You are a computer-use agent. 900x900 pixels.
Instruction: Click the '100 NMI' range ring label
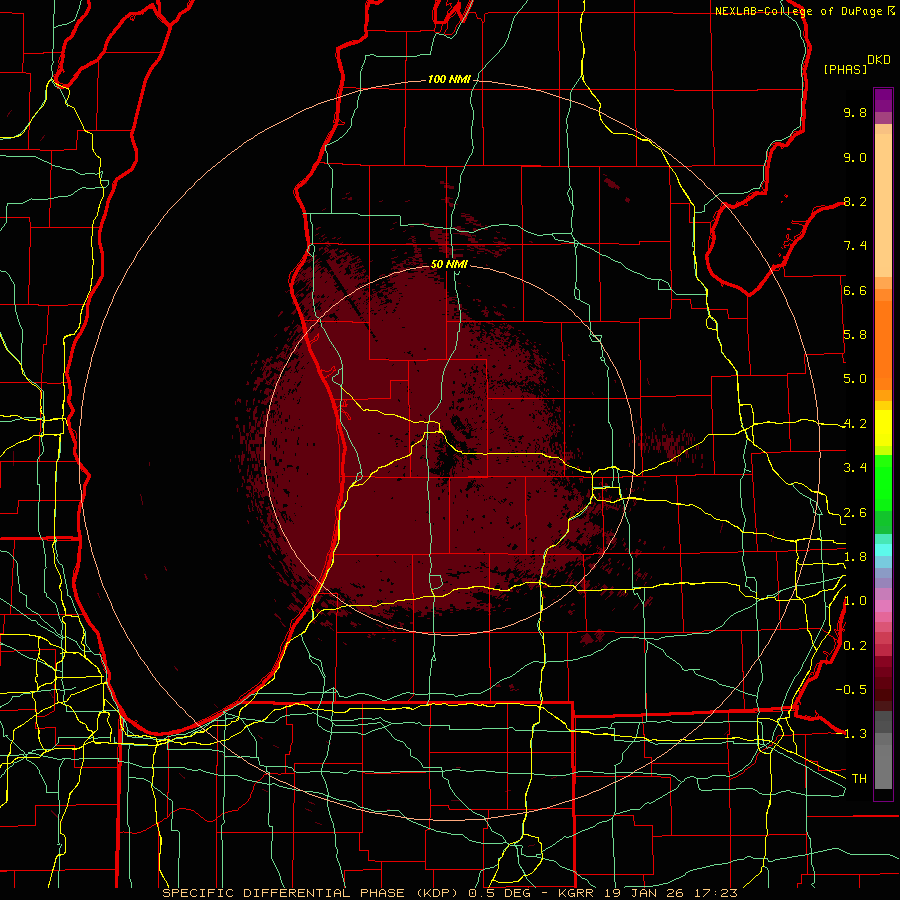pos(449,79)
